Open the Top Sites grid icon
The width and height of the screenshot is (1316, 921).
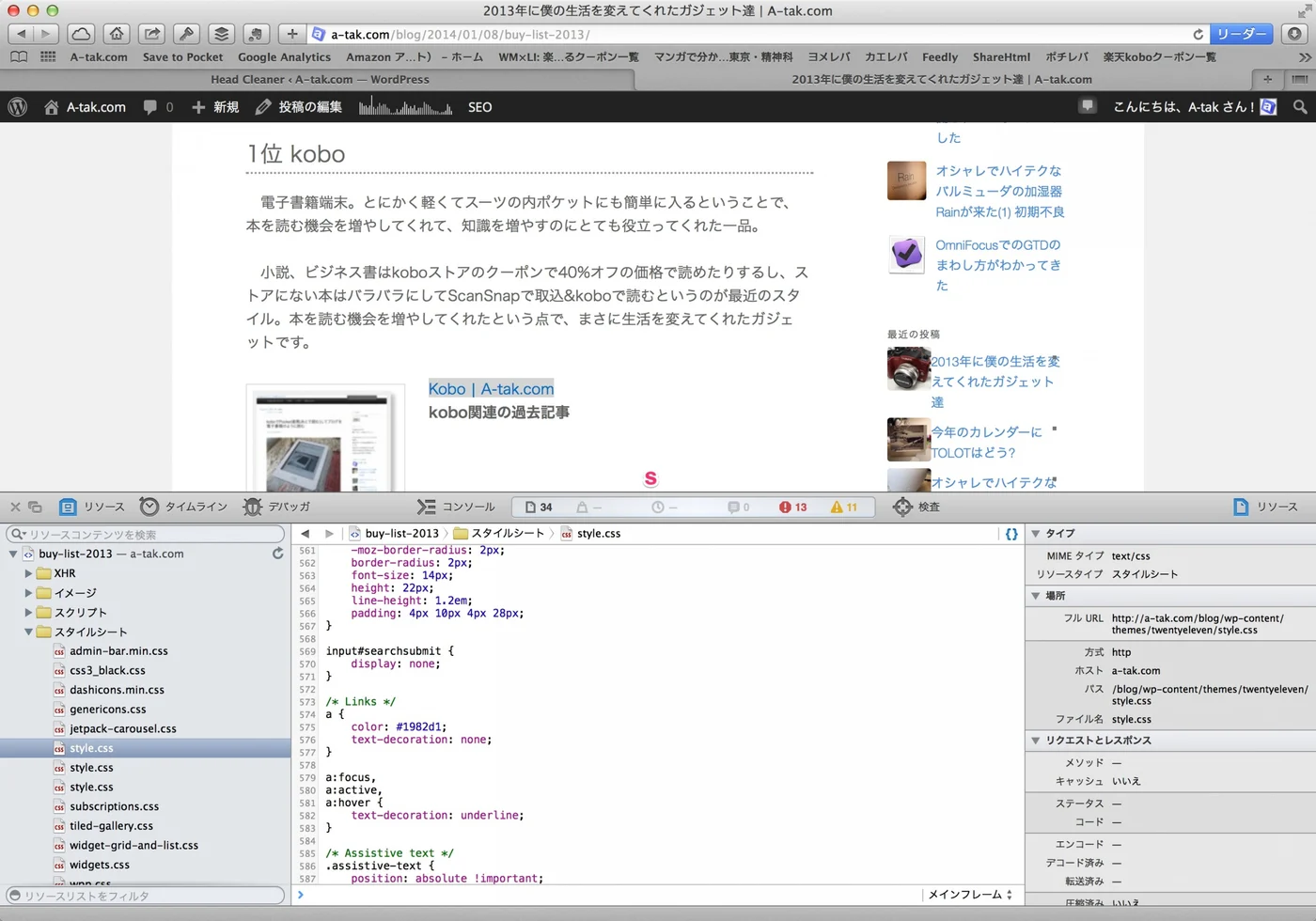[x=48, y=57]
